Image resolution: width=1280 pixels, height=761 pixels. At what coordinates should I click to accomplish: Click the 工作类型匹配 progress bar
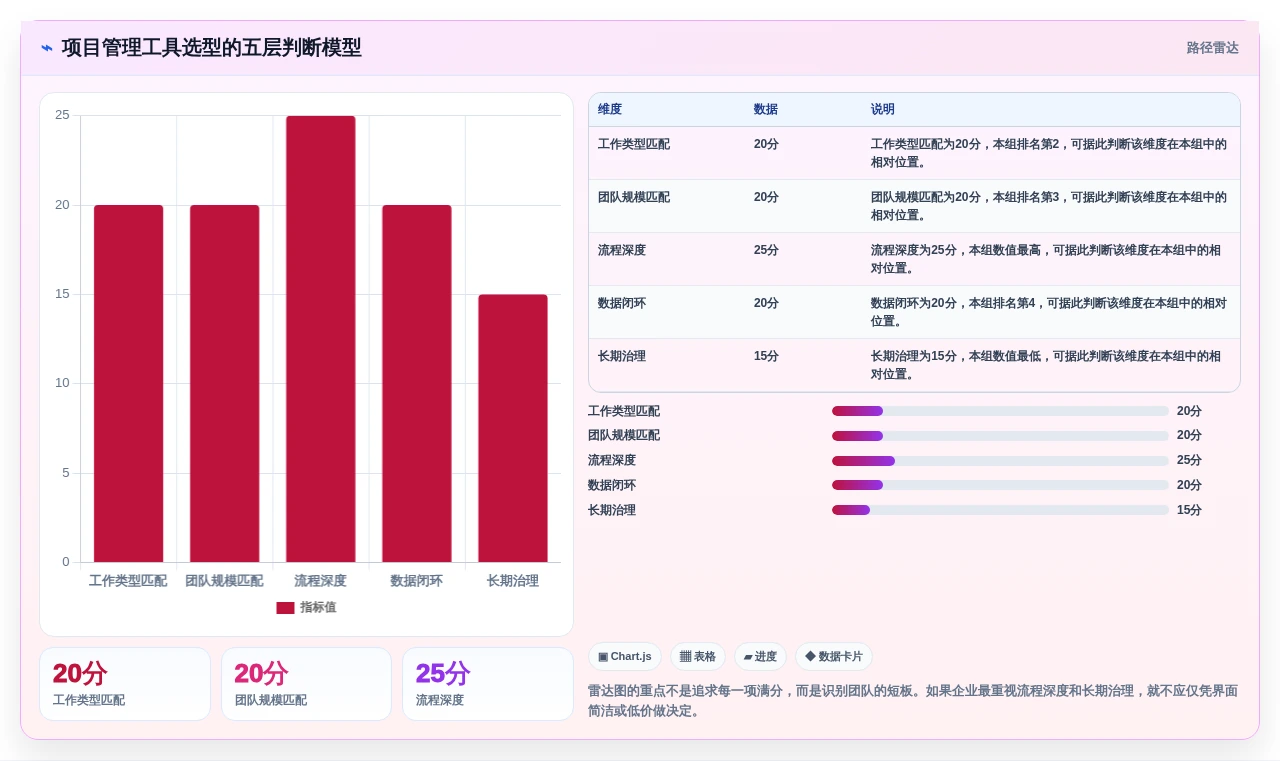coord(1000,411)
